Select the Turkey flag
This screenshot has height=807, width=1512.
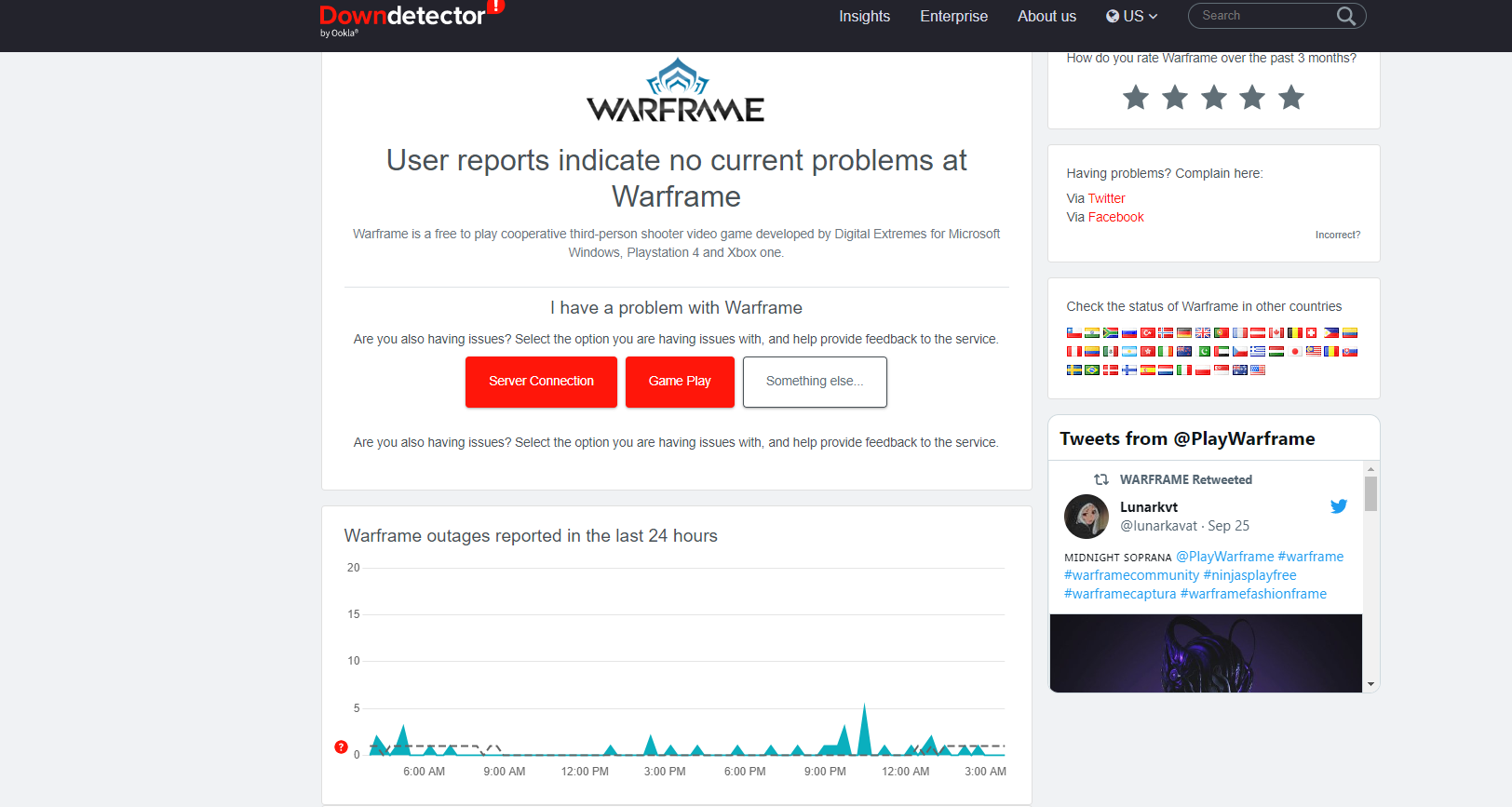1148,332
